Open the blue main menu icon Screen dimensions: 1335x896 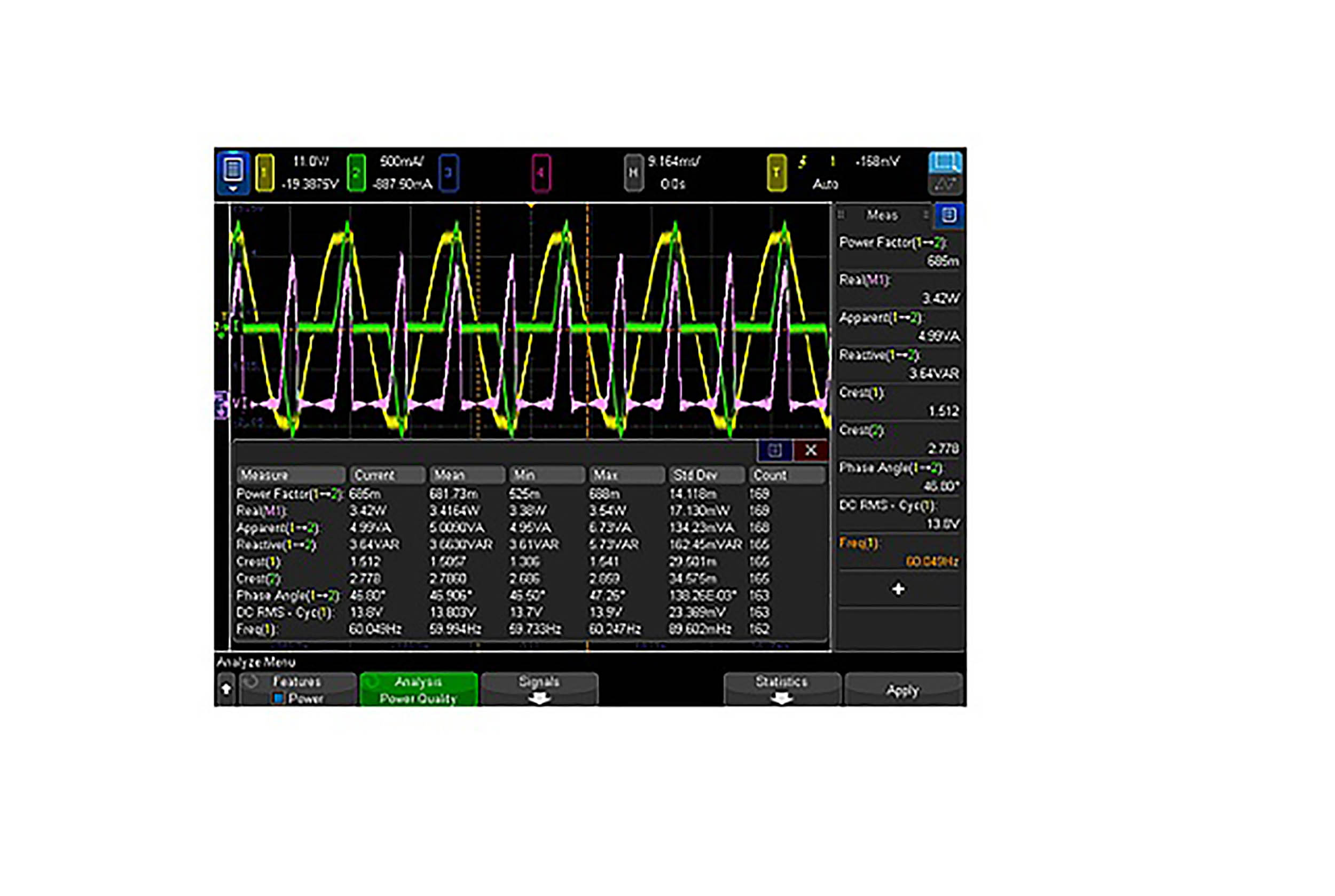[233, 172]
